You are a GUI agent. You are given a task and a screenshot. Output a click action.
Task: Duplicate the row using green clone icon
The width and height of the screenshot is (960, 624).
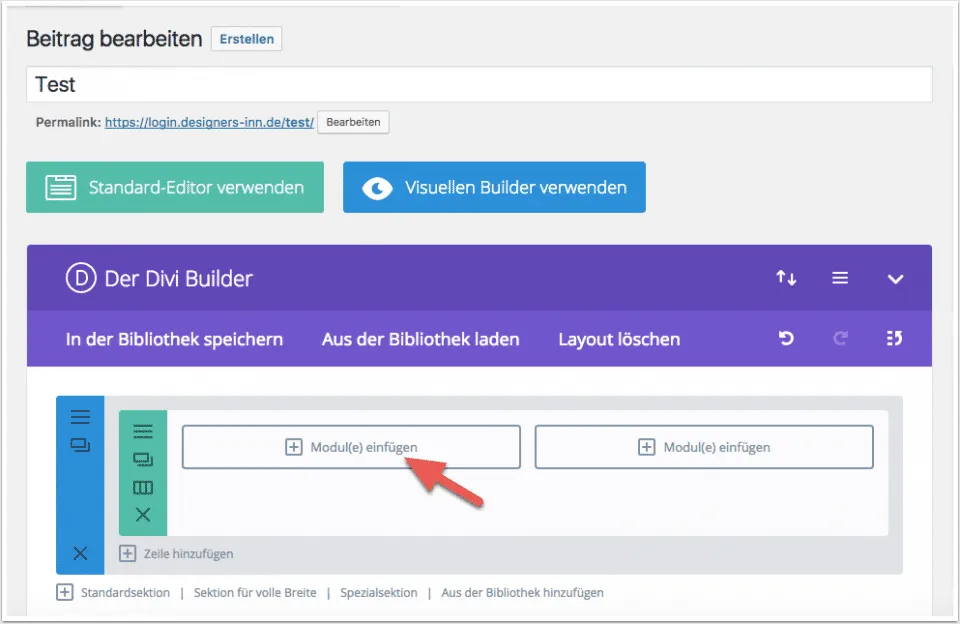point(143,459)
